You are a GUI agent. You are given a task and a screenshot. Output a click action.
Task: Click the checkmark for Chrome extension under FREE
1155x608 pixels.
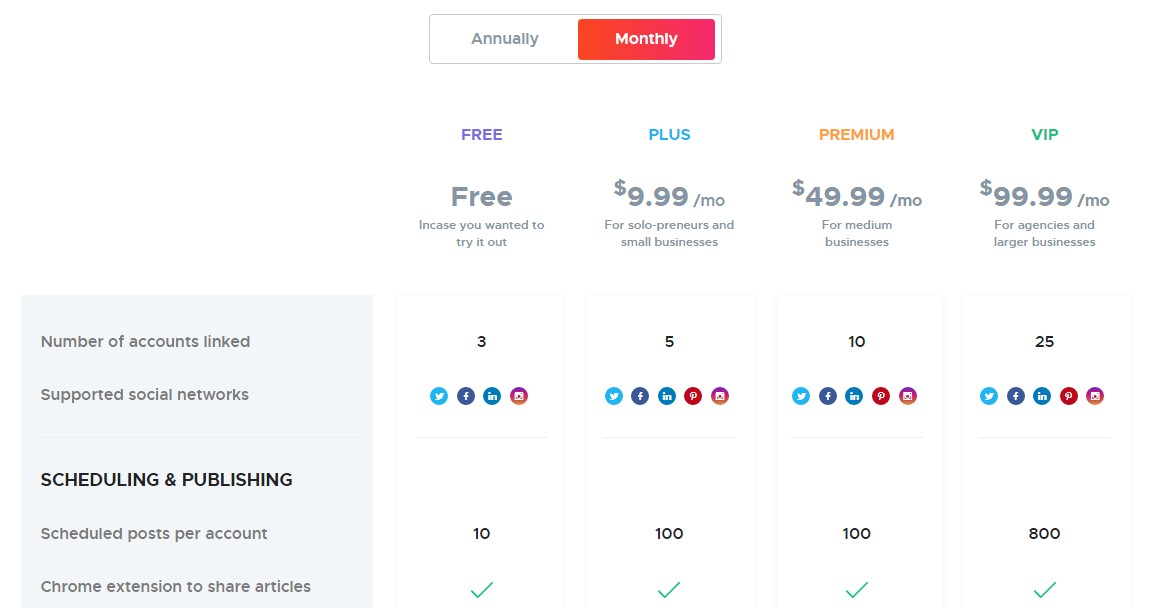(481, 589)
